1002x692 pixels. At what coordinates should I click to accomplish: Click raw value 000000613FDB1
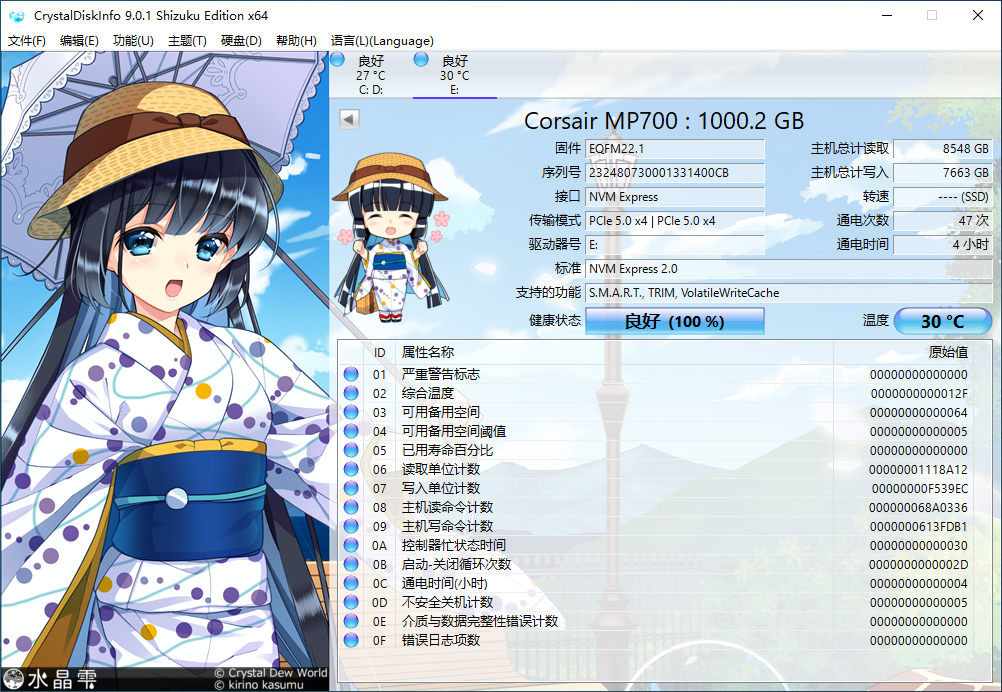[919, 527]
